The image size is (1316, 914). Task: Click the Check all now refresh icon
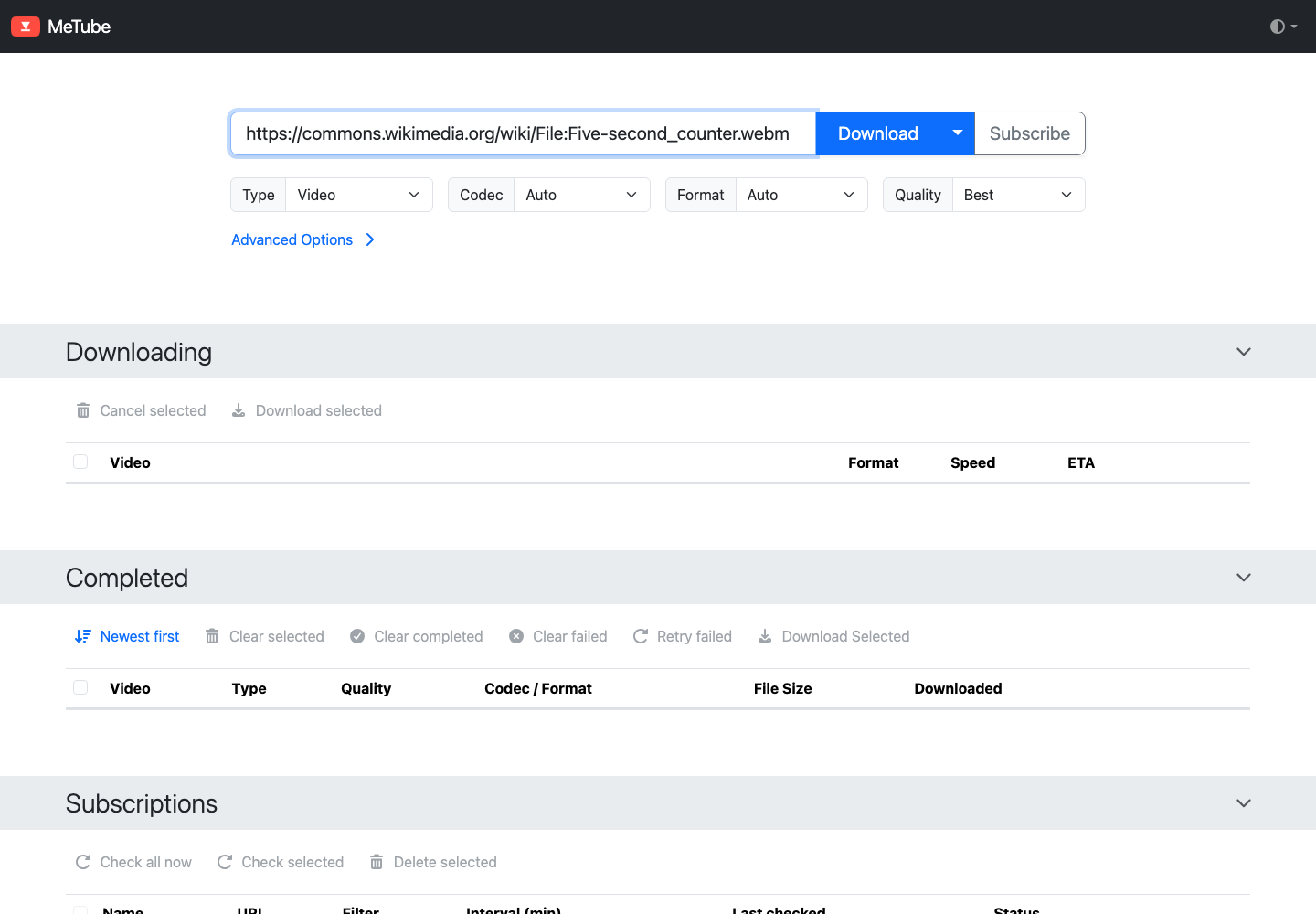point(83,862)
